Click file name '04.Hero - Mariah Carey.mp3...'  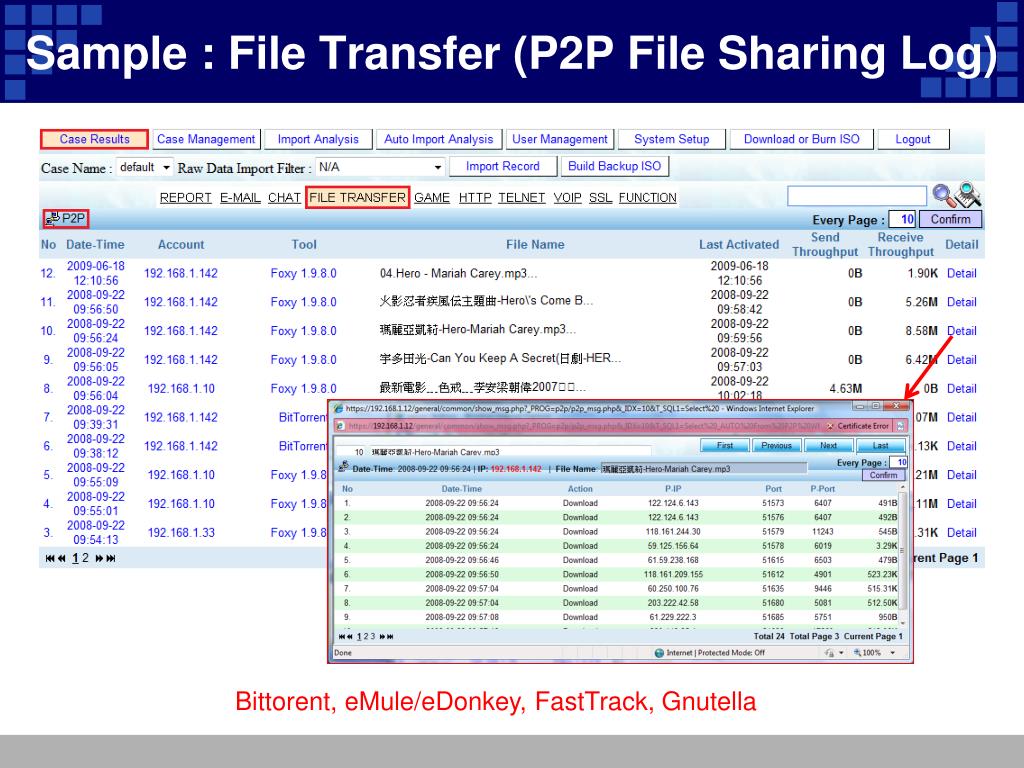click(x=458, y=274)
